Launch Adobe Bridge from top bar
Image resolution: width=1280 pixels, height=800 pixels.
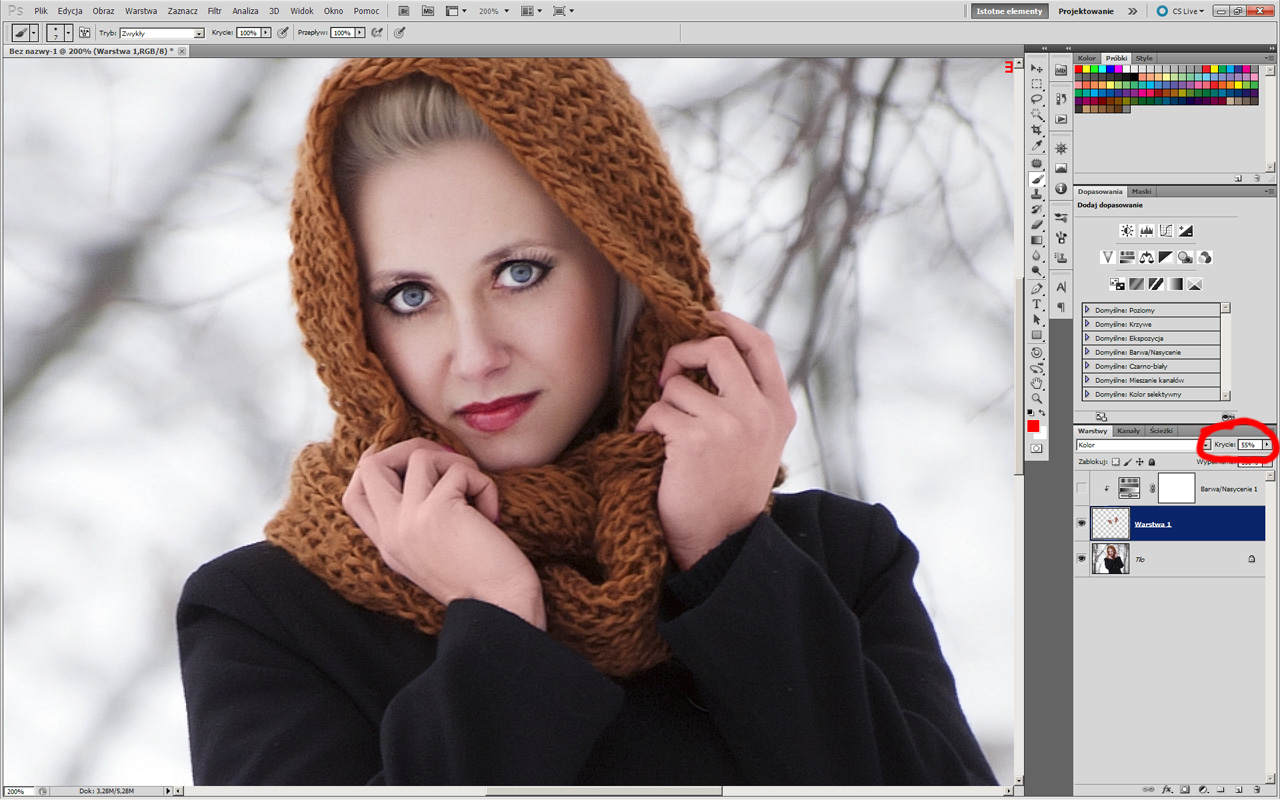pos(404,11)
